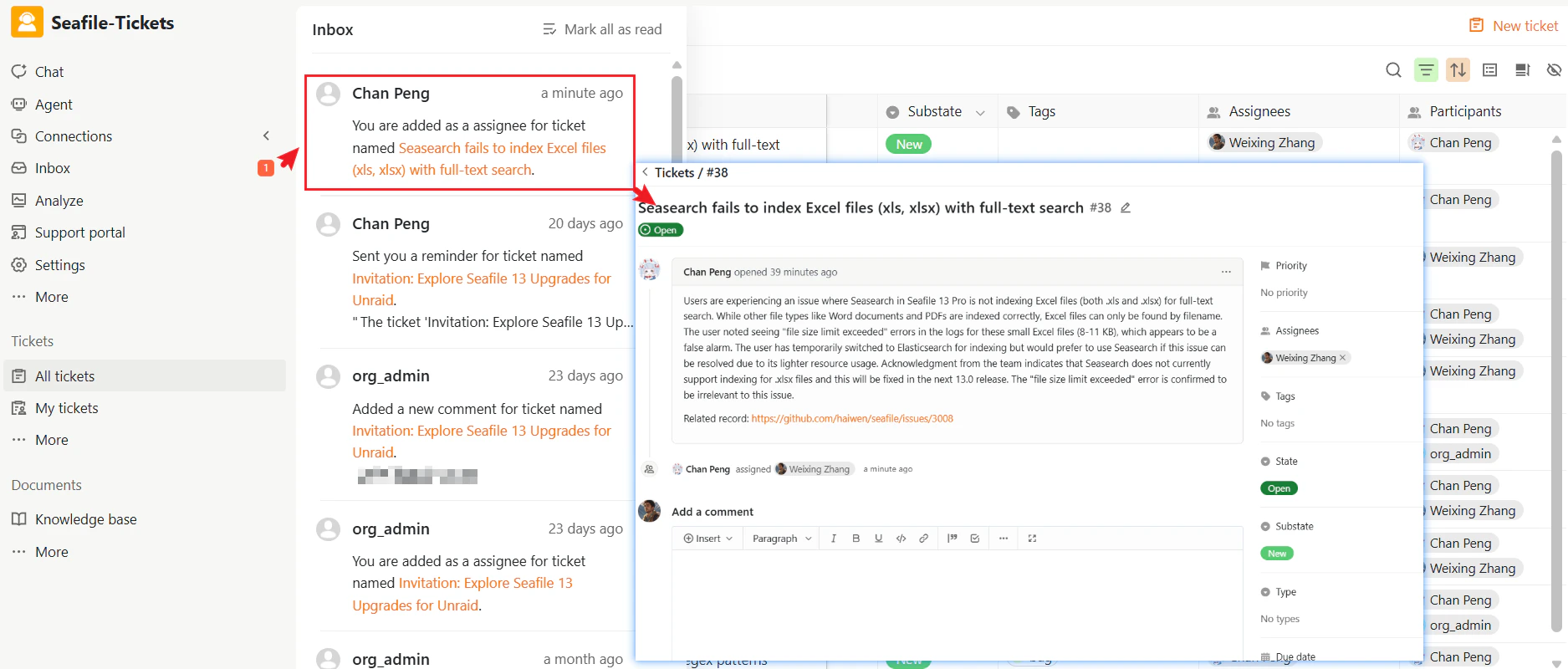Viewport: 1568px width, 669px height.
Task: Insert inline code in comment editor
Action: point(901,539)
